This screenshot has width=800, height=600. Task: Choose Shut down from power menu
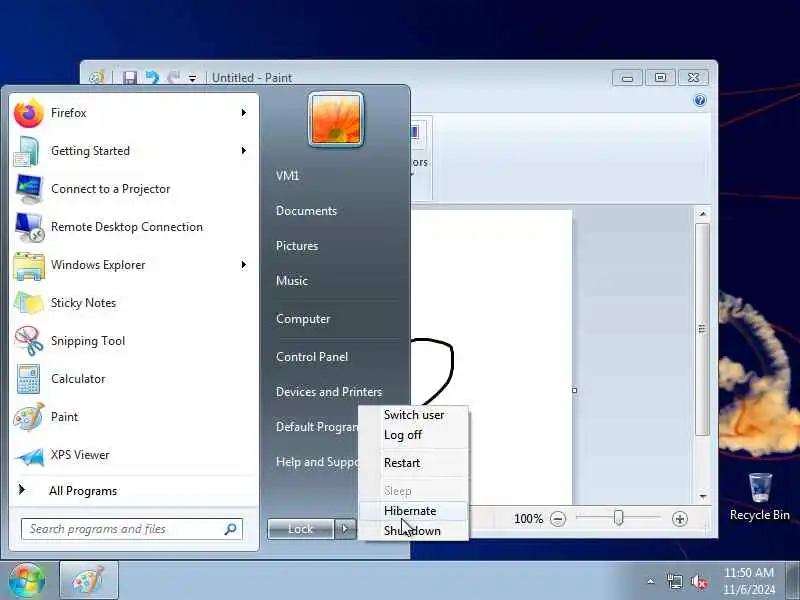pos(414,531)
